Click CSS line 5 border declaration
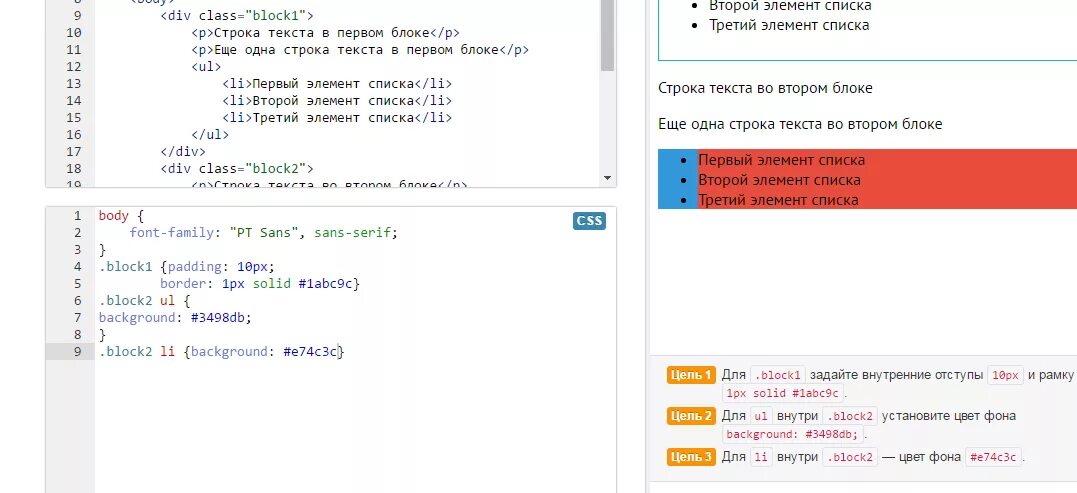Viewport: 1077px width, 493px height. (x=260, y=284)
